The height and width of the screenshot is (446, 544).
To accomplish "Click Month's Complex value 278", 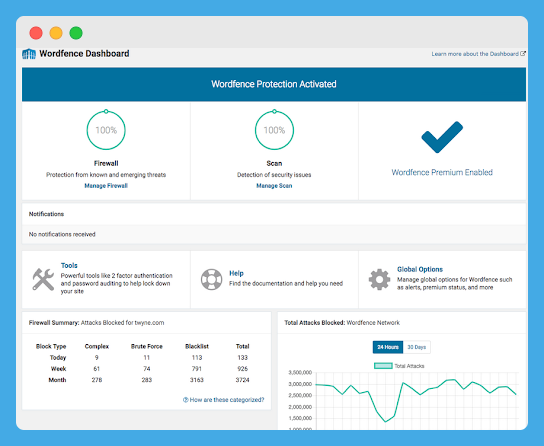I will [x=97, y=380].
